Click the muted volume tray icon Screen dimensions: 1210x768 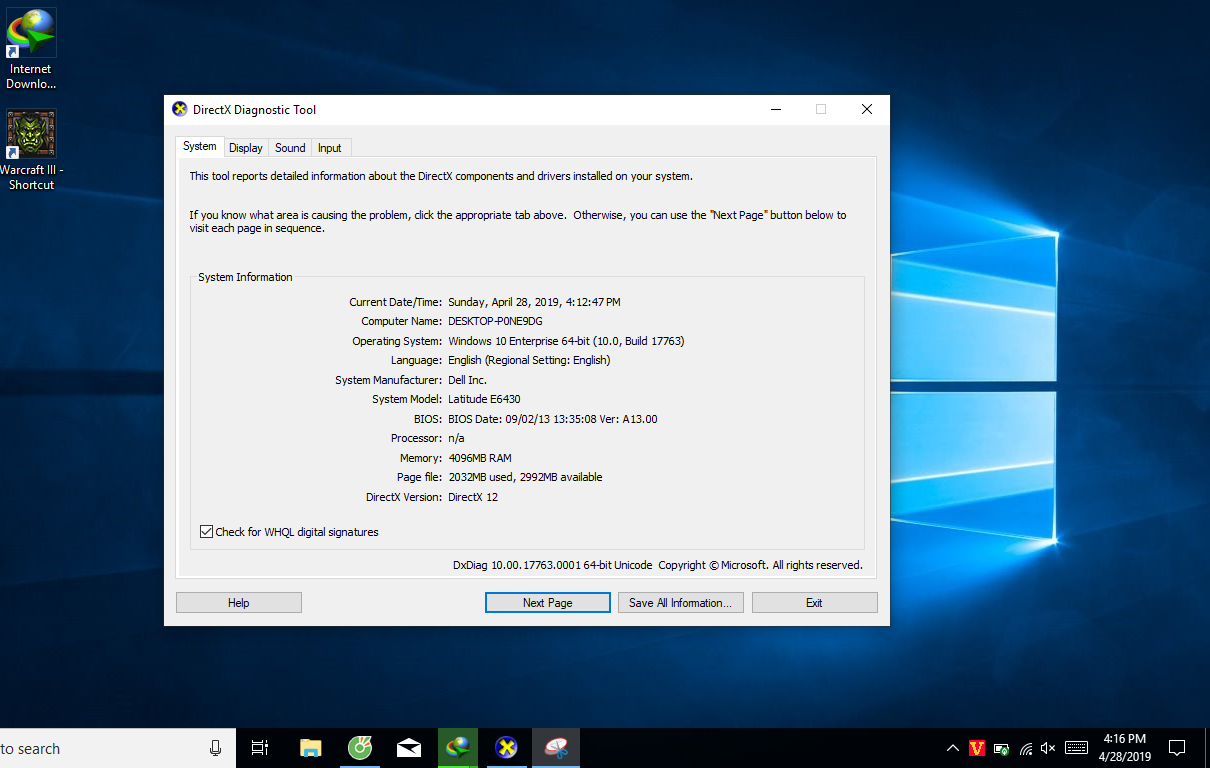[1048, 748]
